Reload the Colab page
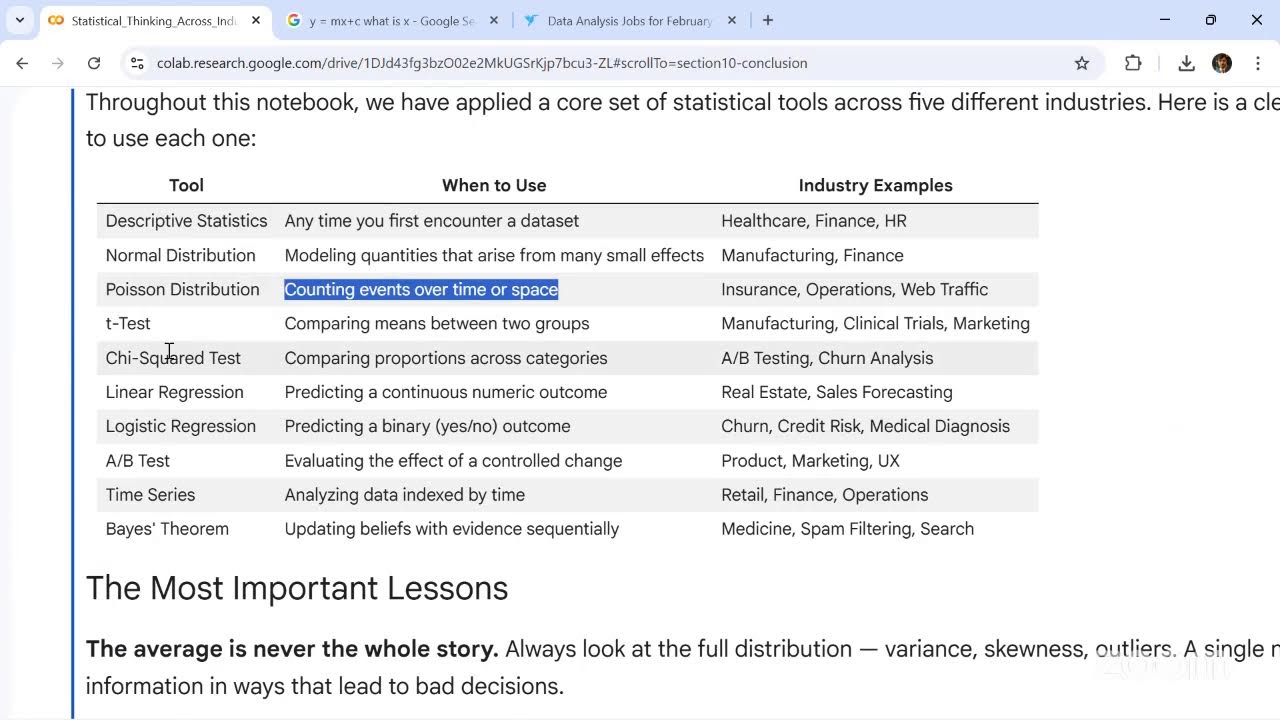Image resolution: width=1280 pixels, height=720 pixels. pyautogui.click(x=94, y=63)
